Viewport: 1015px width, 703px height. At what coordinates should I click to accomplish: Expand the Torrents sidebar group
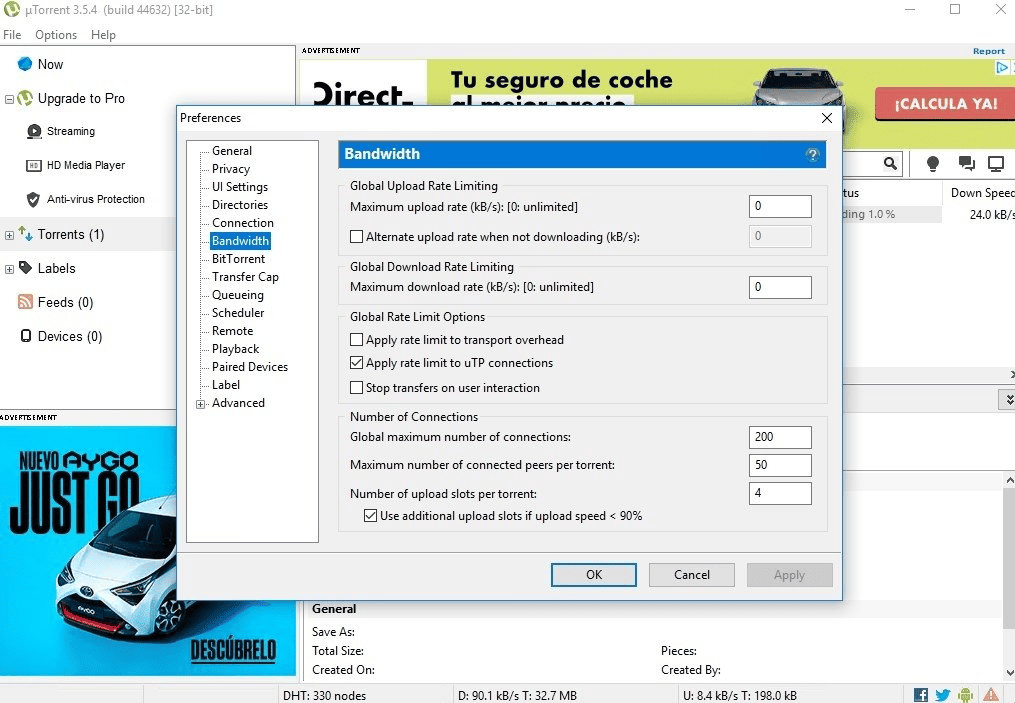(x=9, y=235)
